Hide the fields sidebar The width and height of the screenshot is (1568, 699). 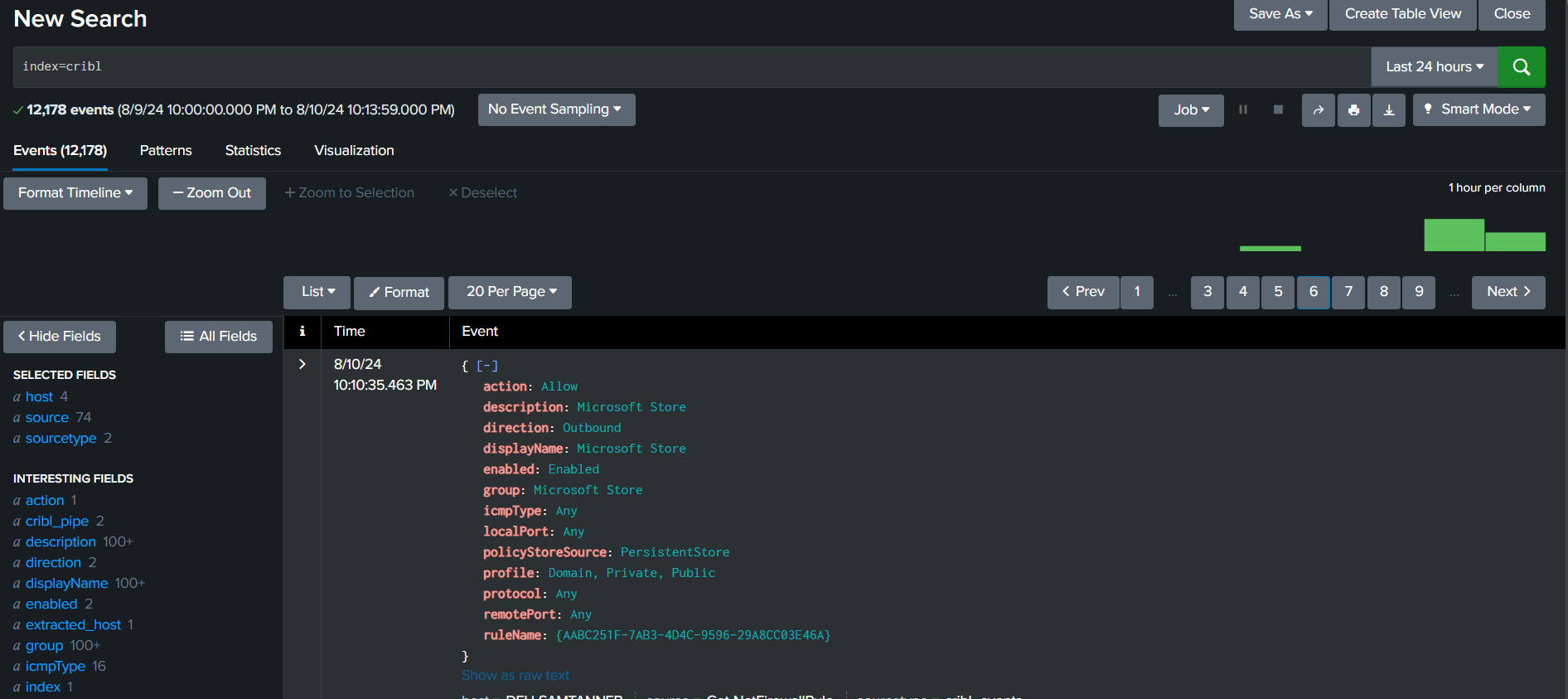(x=60, y=337)
